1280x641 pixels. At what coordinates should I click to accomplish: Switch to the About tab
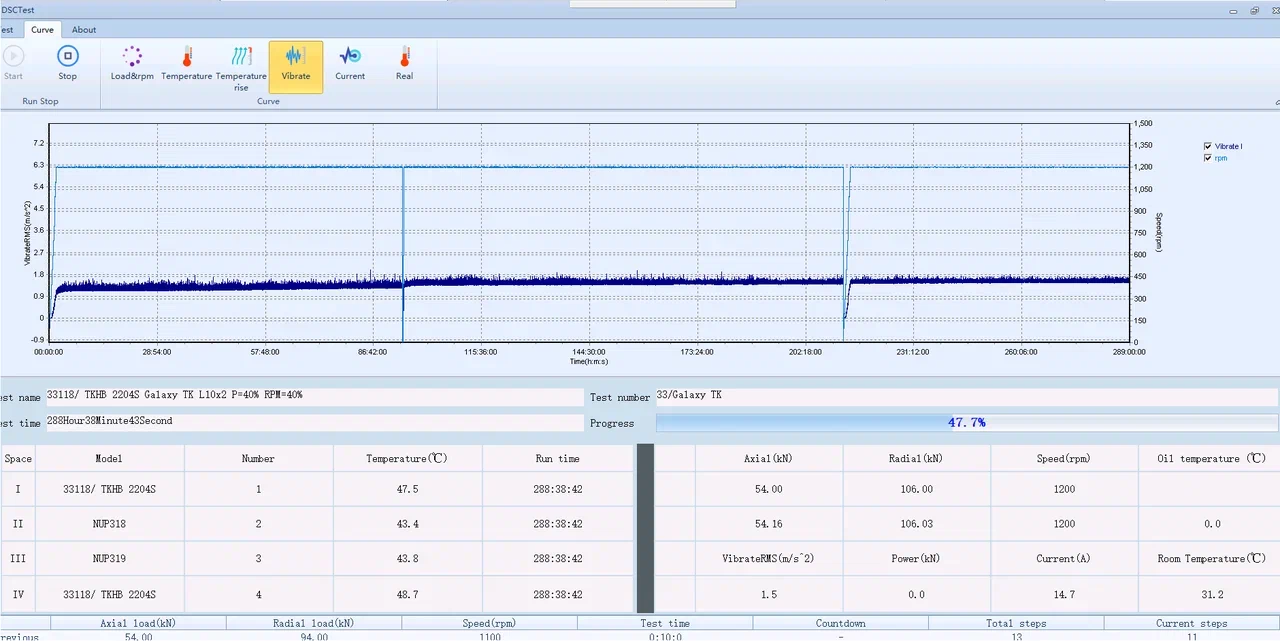84,30
